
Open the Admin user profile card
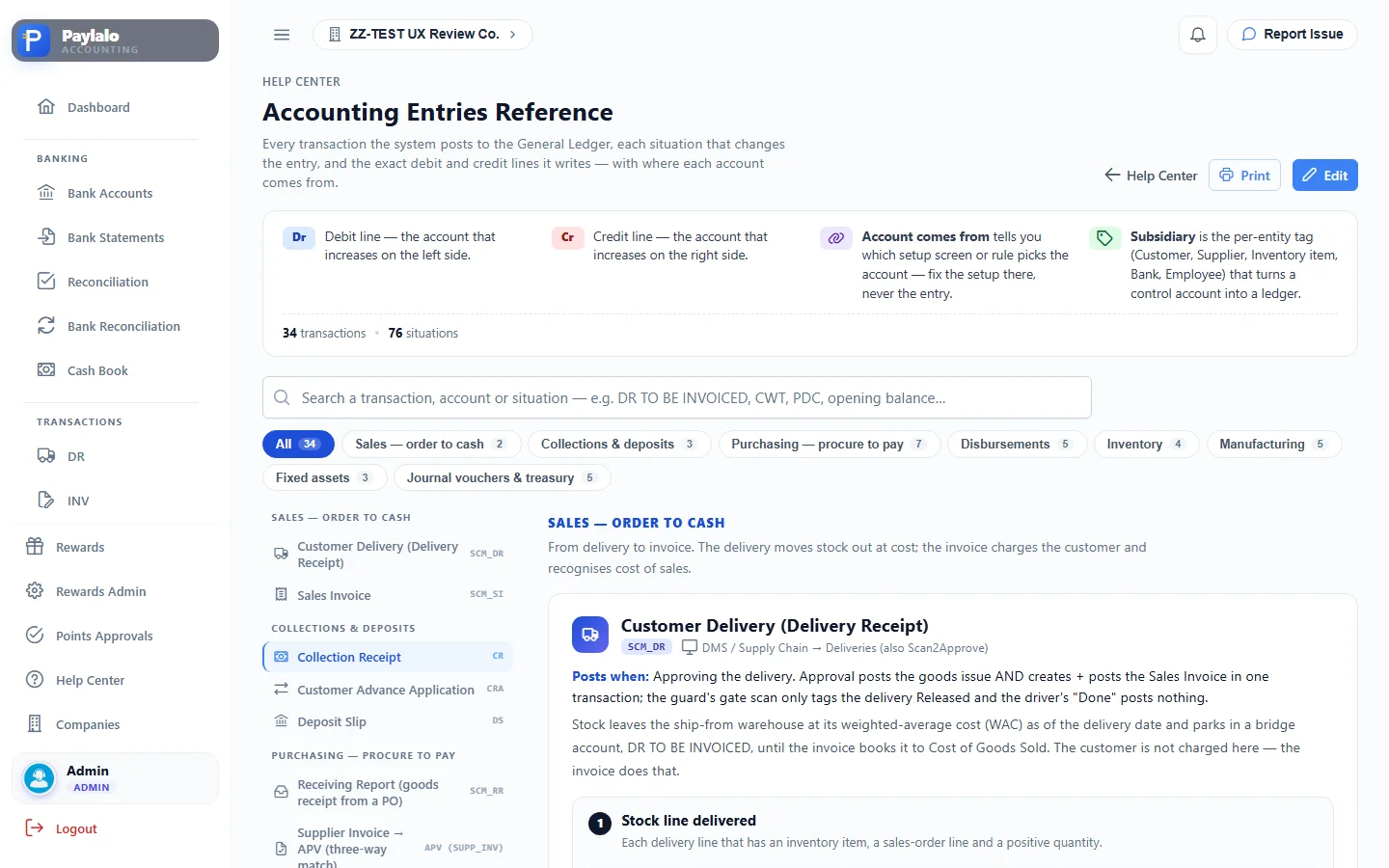click(x=116, y=778)
